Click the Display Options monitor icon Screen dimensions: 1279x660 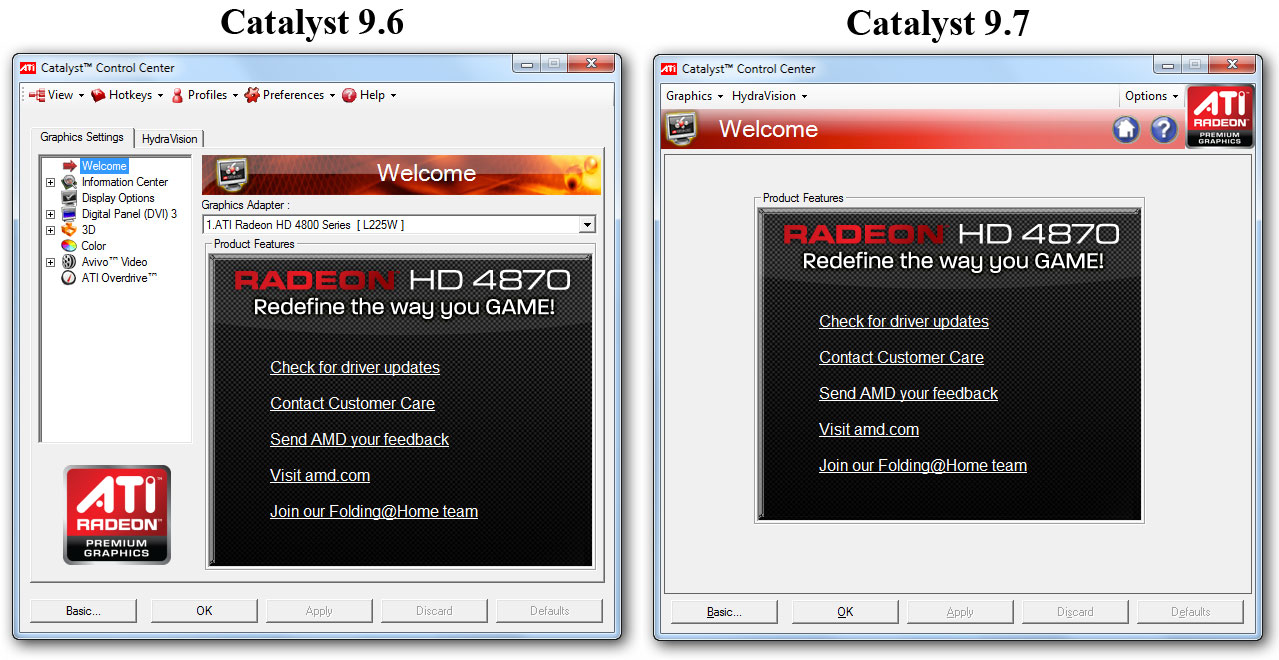point(69,198)
